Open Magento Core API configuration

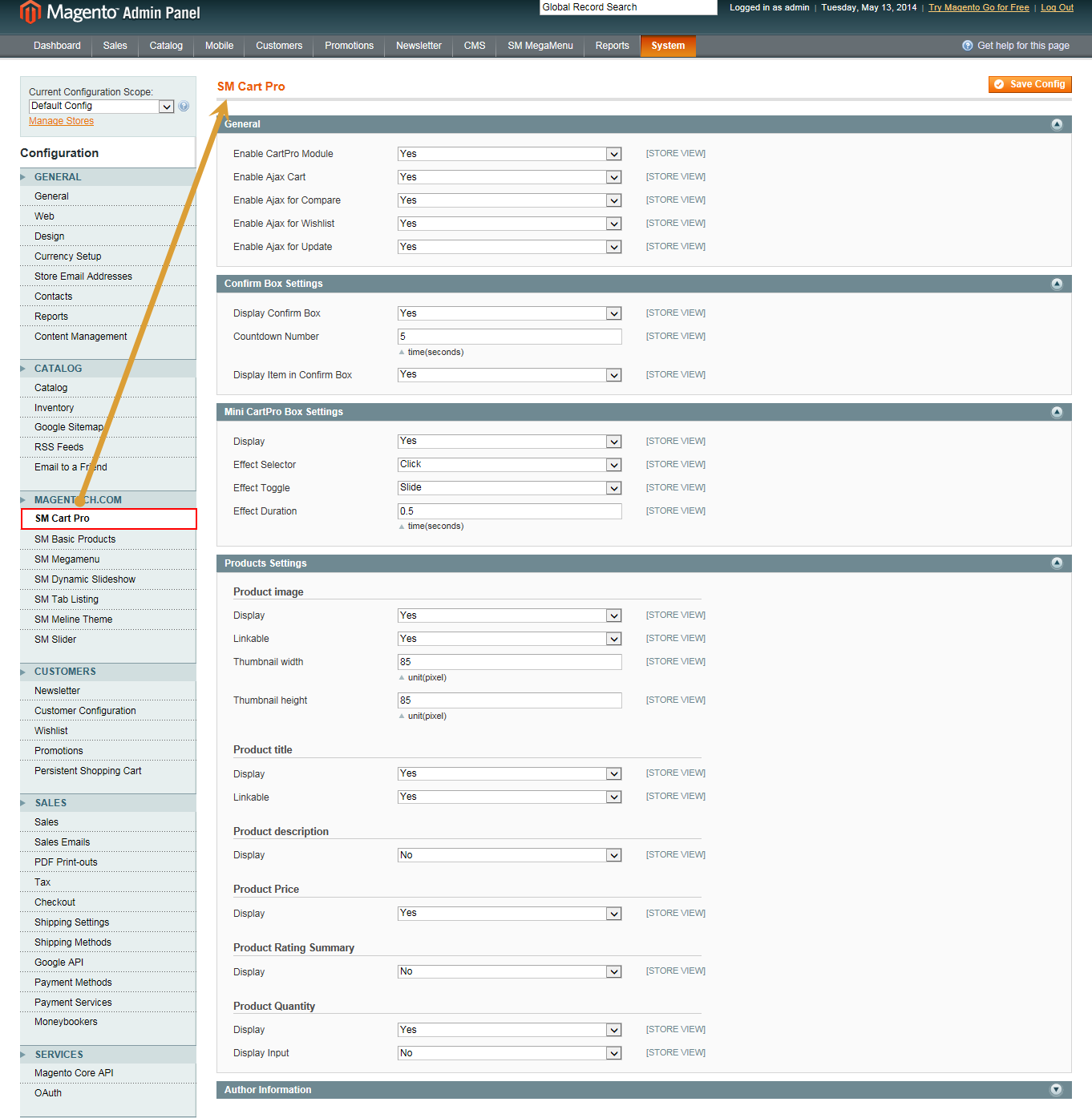(x=74, y=1073)
